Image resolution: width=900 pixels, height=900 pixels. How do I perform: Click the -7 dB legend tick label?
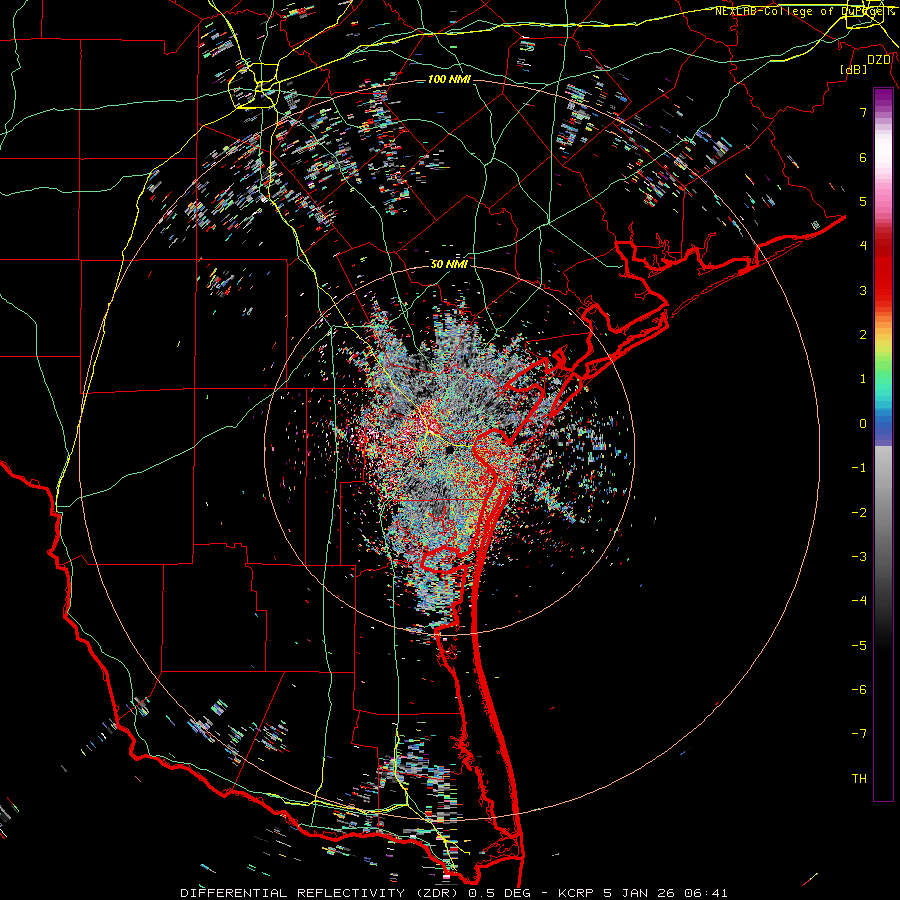859,734
